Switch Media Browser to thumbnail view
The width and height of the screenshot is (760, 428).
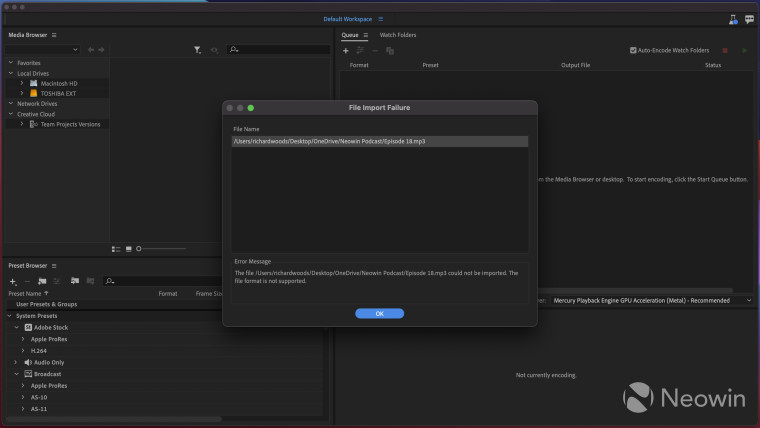[128, 249]
